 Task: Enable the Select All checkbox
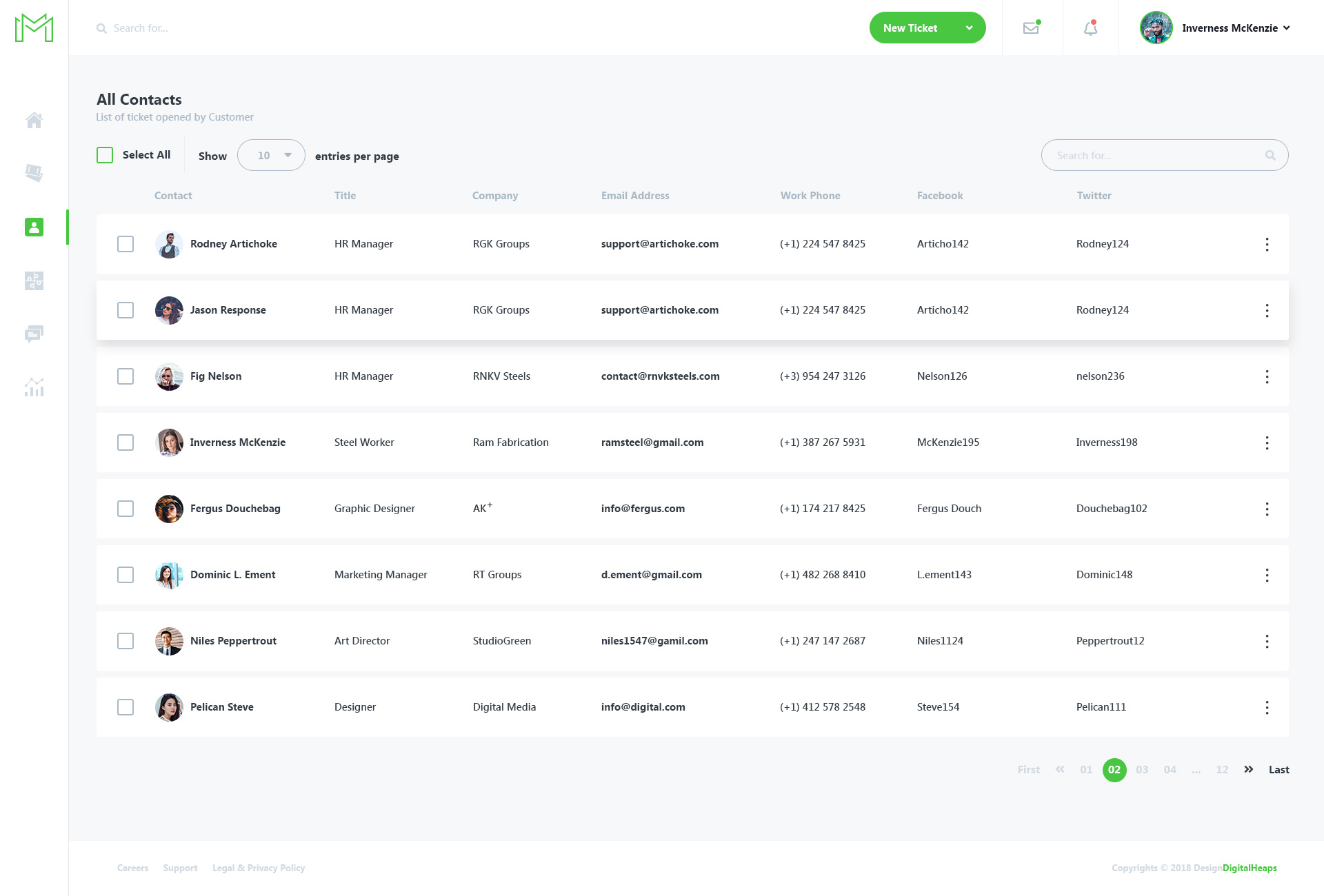pos(105,155)
